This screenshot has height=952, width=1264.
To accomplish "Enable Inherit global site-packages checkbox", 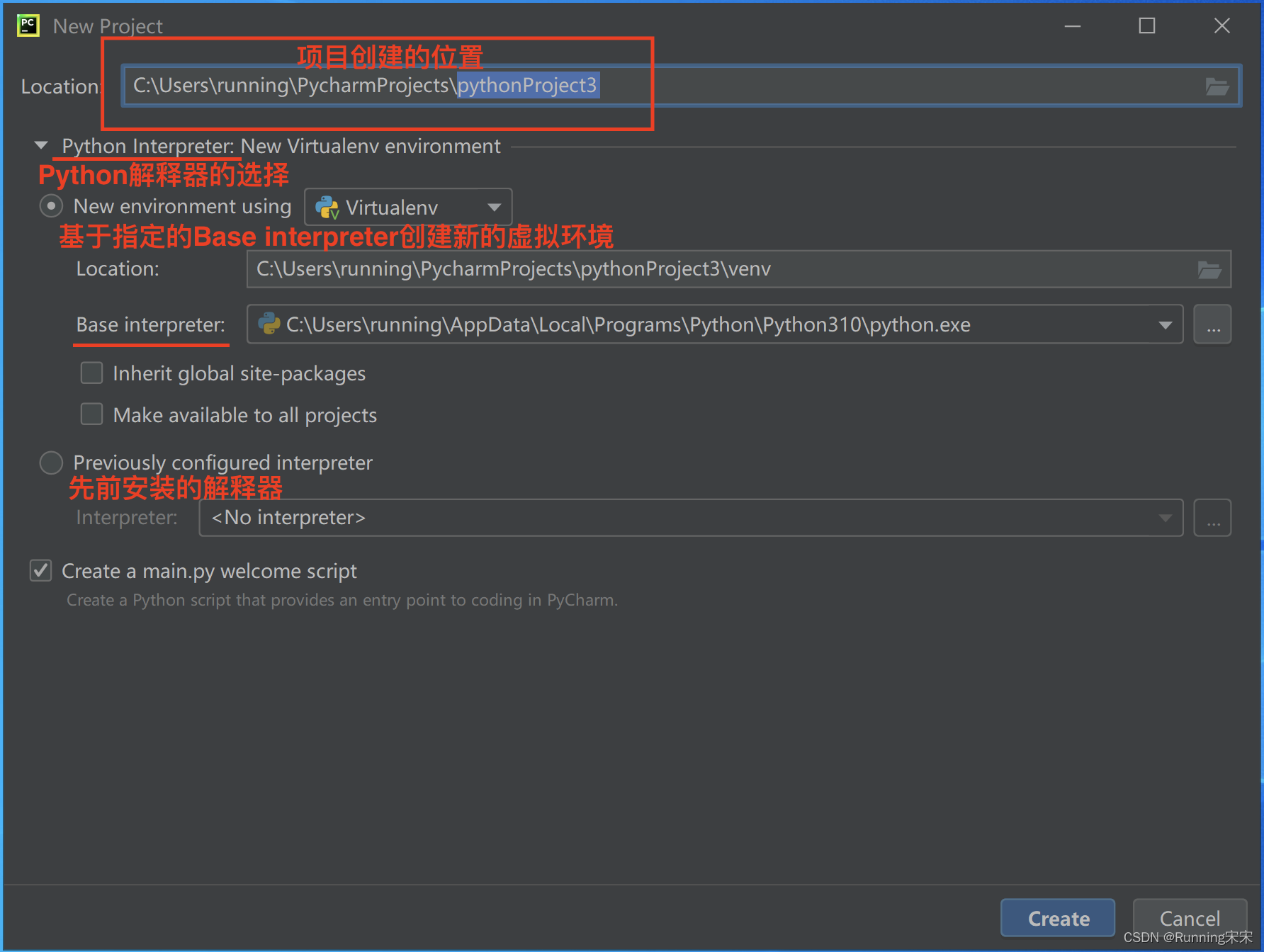I will [x=91, y=373].
